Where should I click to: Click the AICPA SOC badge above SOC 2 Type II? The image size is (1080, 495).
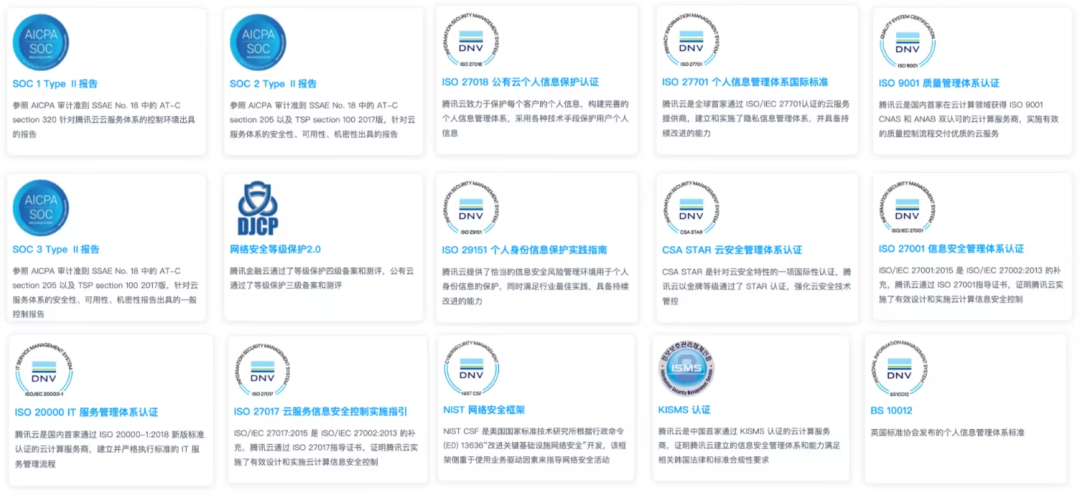[258, 43]
